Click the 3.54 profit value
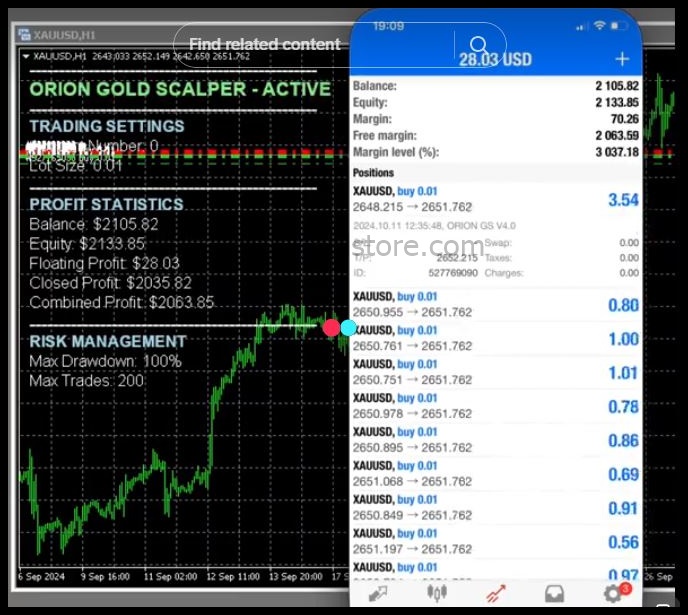Image resolution: width=688 pixels, height=615 pixels. click(x=623, y=200)
